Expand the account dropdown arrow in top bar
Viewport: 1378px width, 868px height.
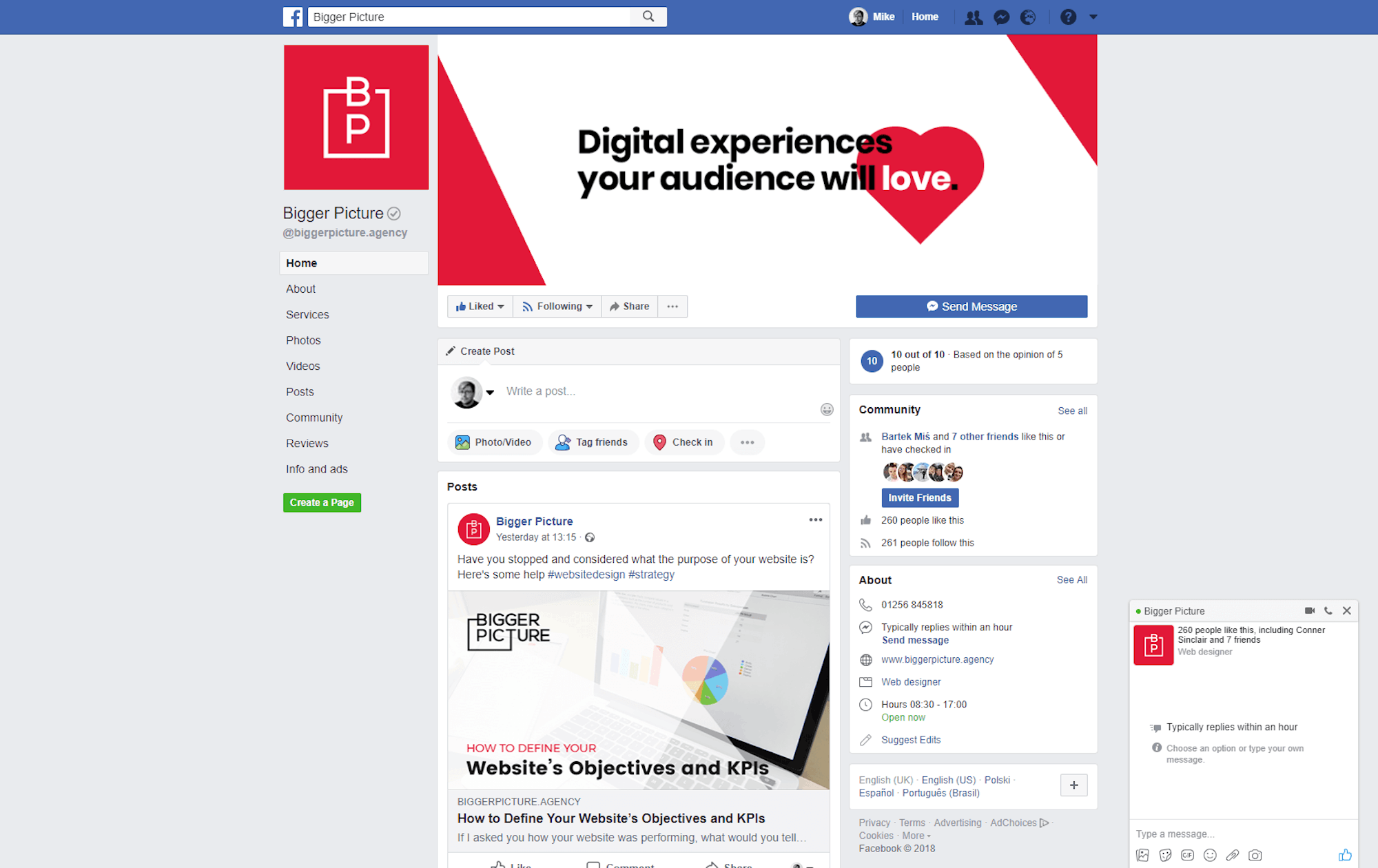pos(1093,17)
